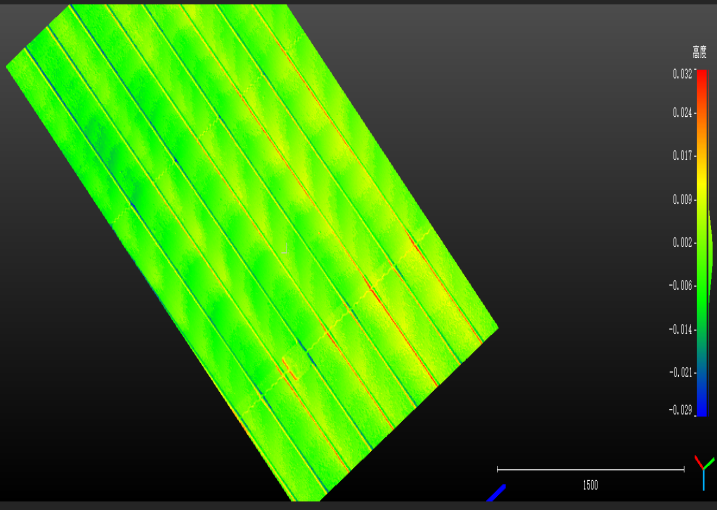Click the histogram curve beside the color bar

coord(710,256)
